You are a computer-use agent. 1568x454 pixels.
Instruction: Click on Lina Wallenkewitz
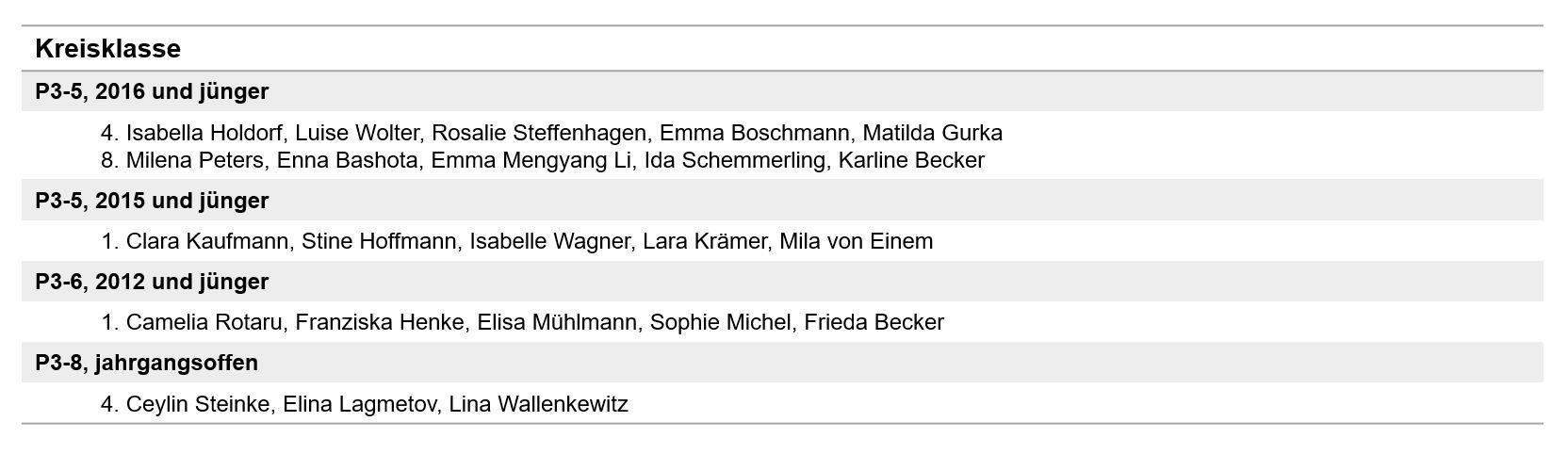(538, 404)
